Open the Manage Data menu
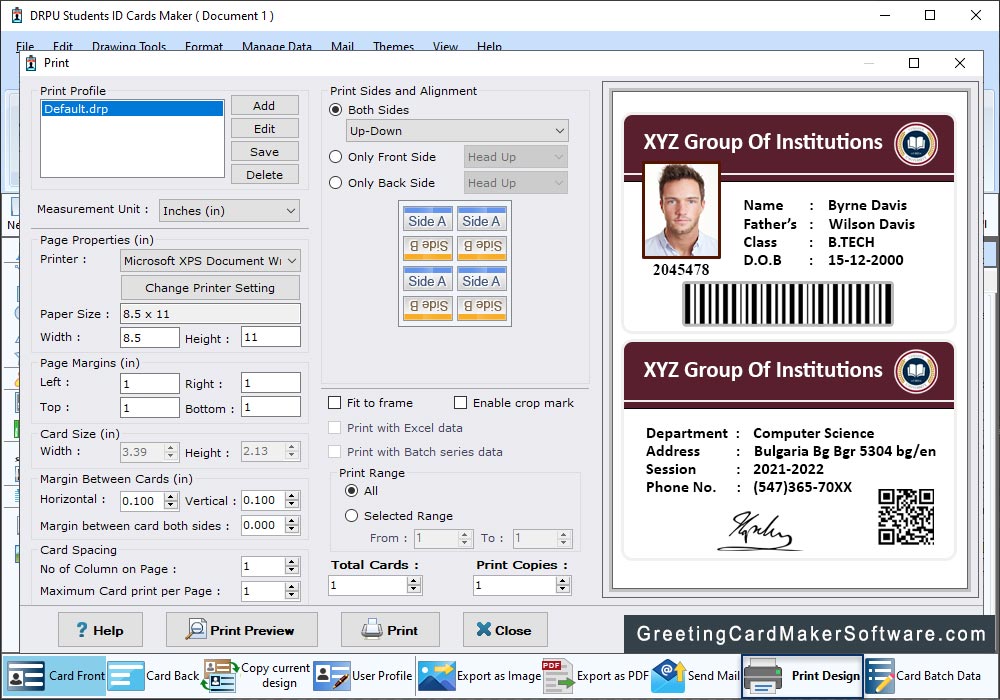Viewport: 1000px width, 700px height. 277,47
